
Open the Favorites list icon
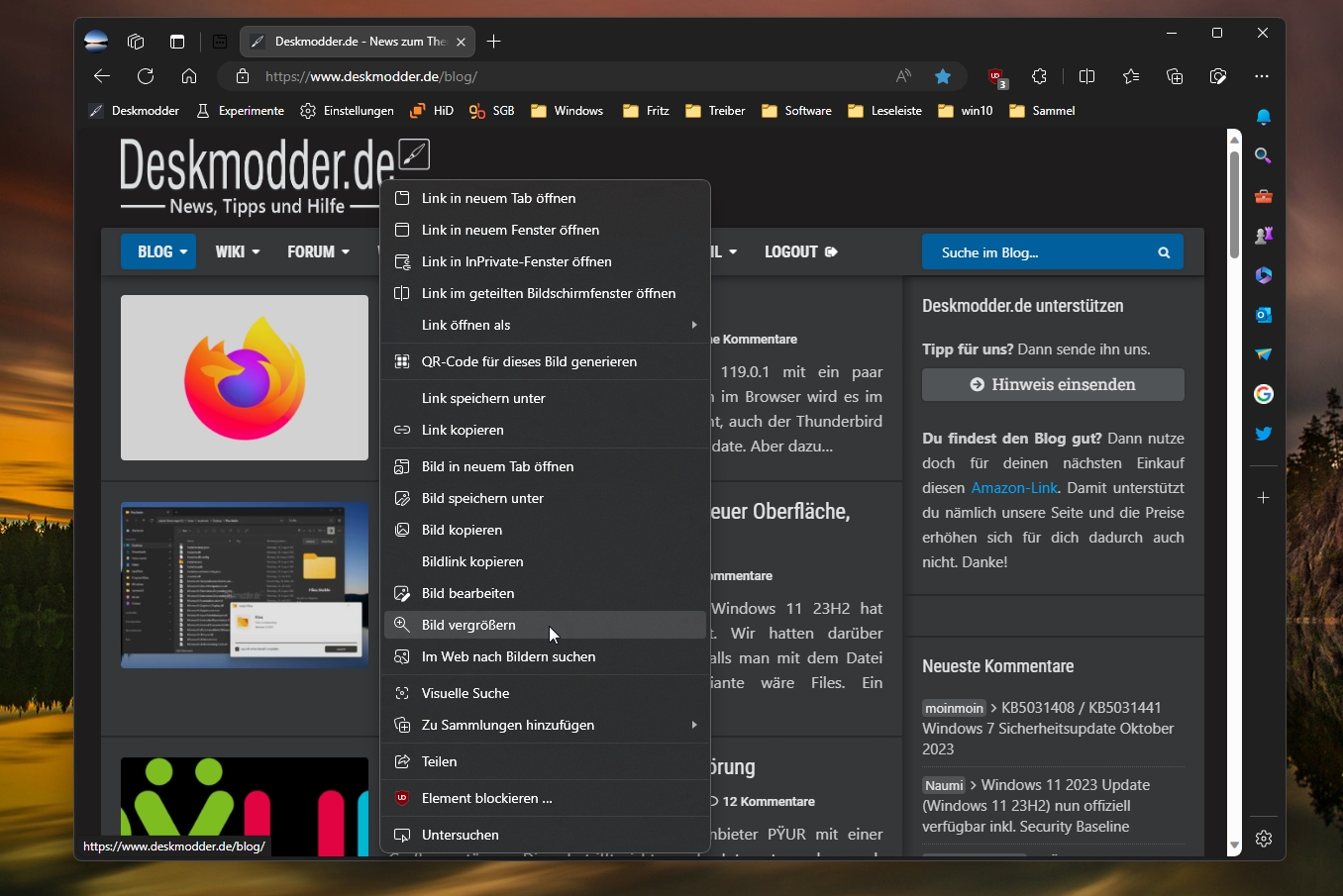[x=1131, y=76]
